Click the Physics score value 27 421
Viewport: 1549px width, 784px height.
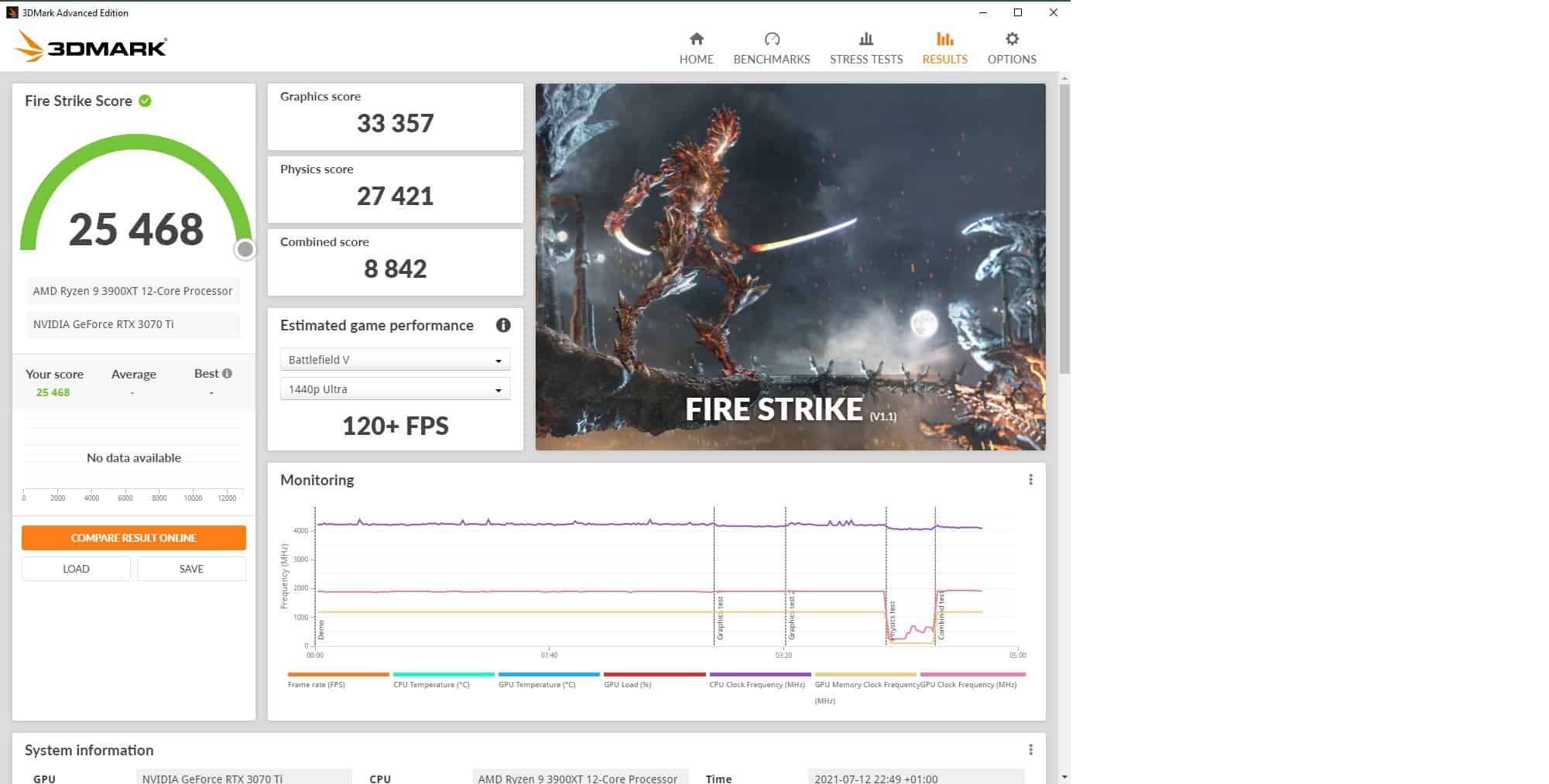pos(395,196)
